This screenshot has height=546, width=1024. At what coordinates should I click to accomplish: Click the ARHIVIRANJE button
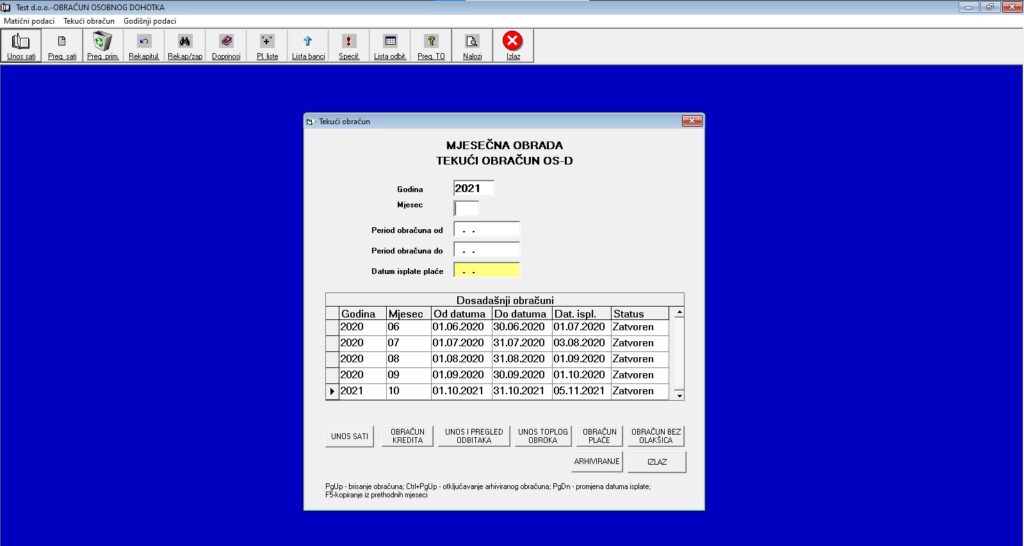pos(597,462)
